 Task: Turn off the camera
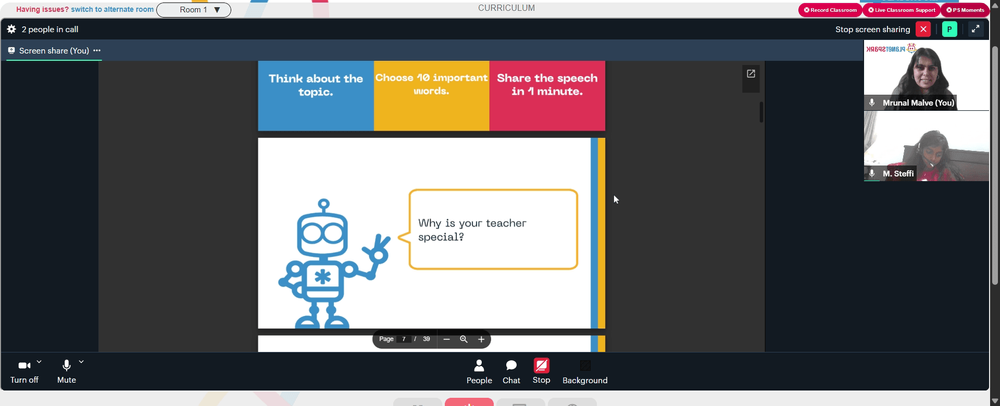24,372
